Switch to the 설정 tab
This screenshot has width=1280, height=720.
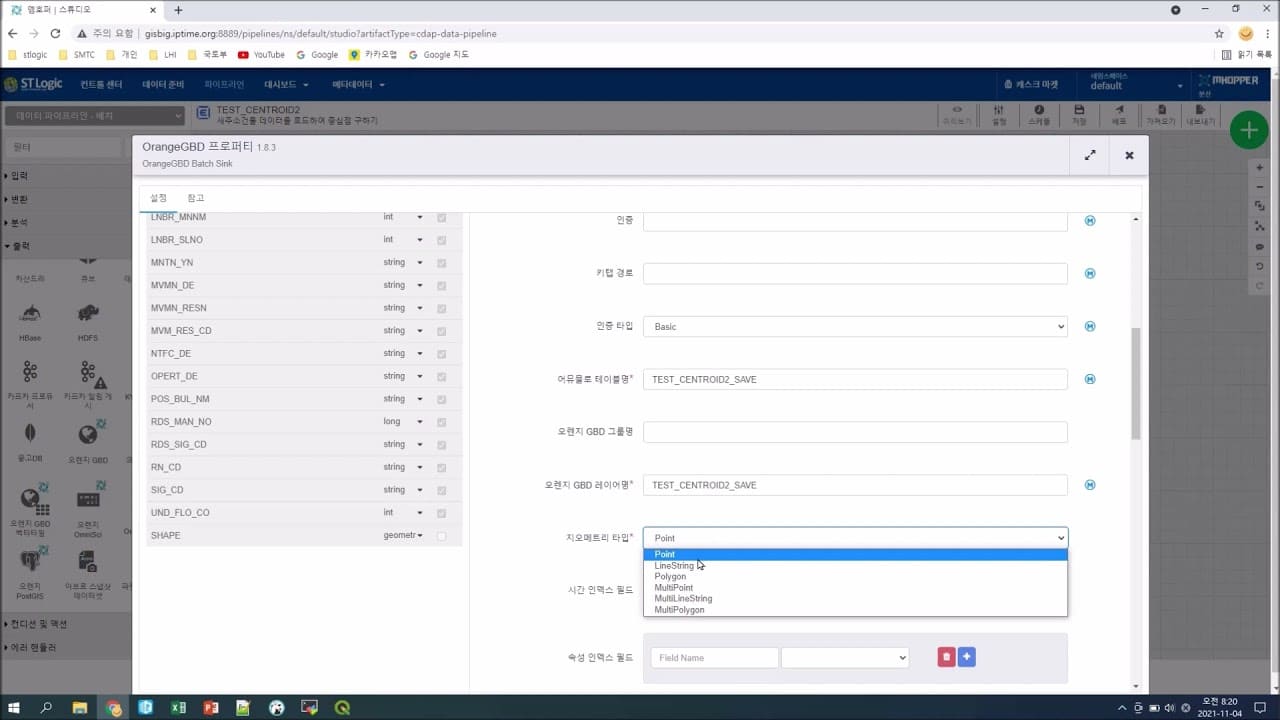(x=158, y=198)
